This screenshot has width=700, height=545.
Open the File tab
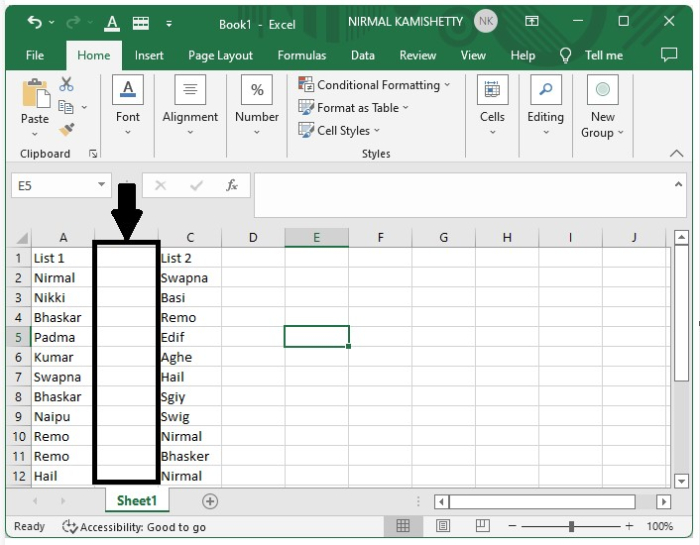[x=35, y=55]
